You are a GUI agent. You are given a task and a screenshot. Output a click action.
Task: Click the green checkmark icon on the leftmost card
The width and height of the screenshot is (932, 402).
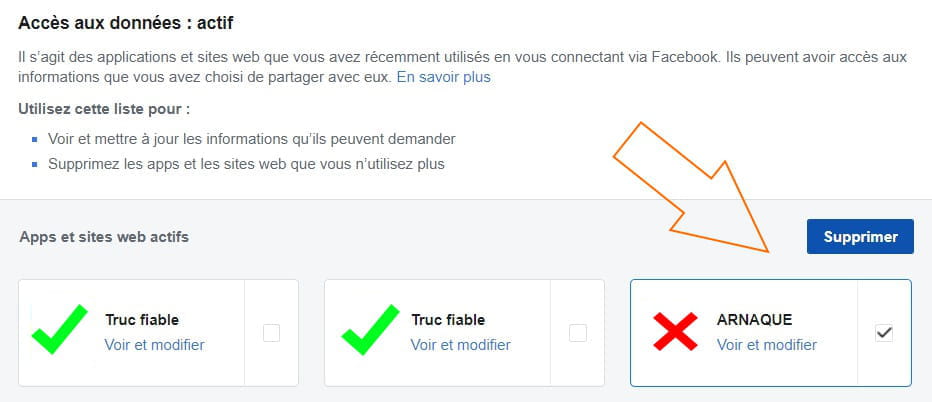pyautogui.click(x=59, y=329)
